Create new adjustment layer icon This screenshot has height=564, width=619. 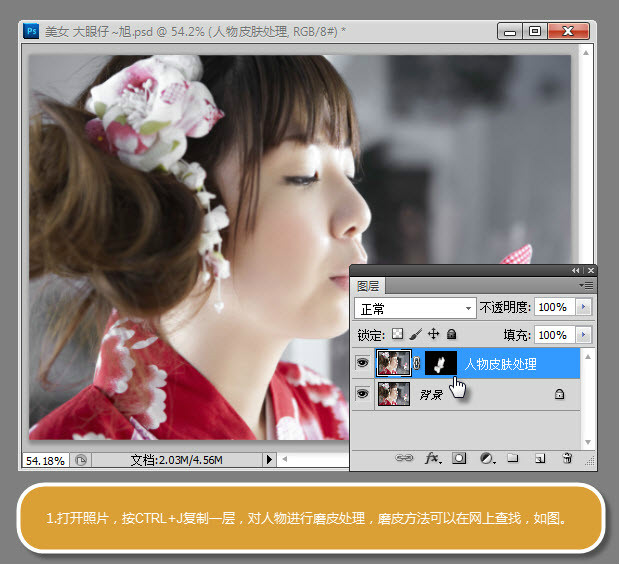coord(488,458)
